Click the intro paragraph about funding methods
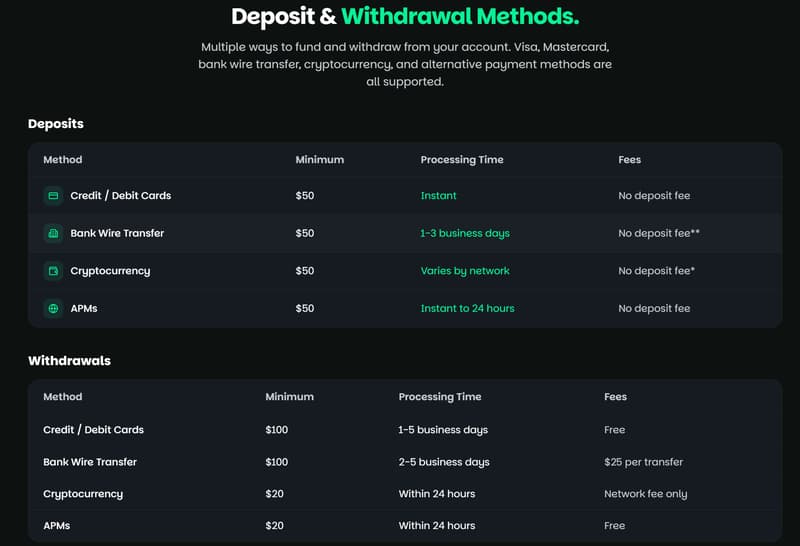 [x=405, y=64]
